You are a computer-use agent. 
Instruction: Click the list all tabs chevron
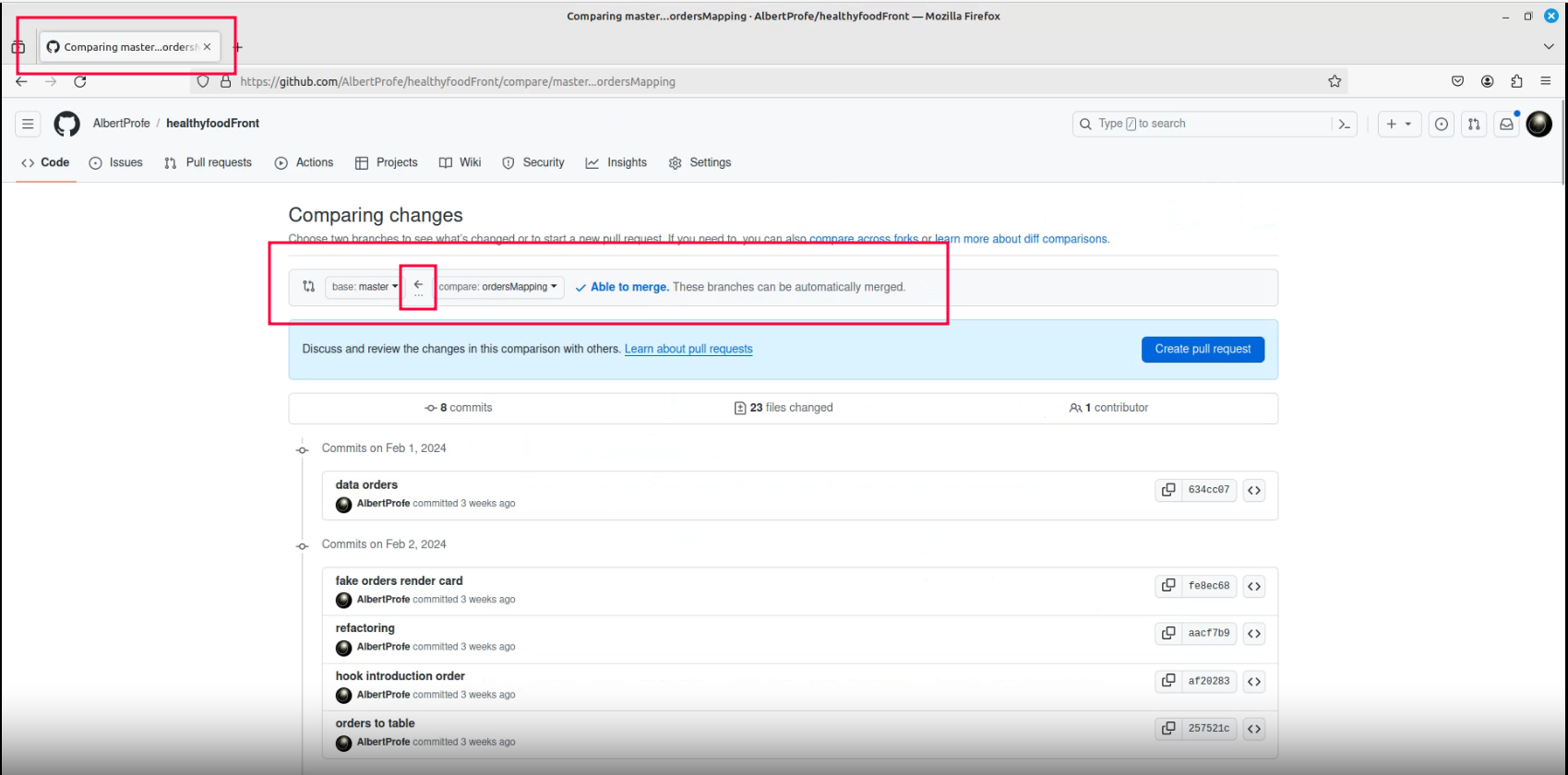[1549, 46]
